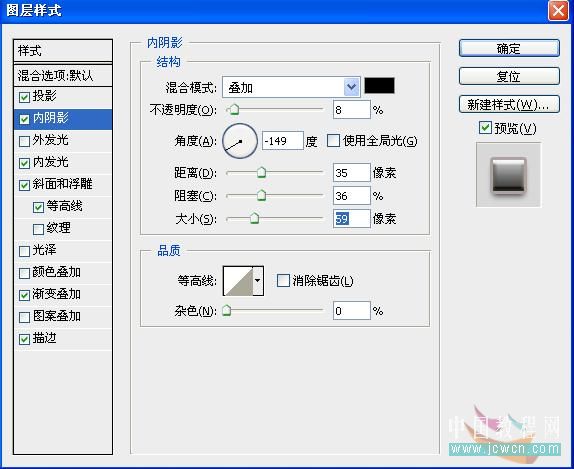The width and height of the screenshot is (574, 469).
Task: Open the contour picker dropdown arrow
Action: (x=258, y=281)
